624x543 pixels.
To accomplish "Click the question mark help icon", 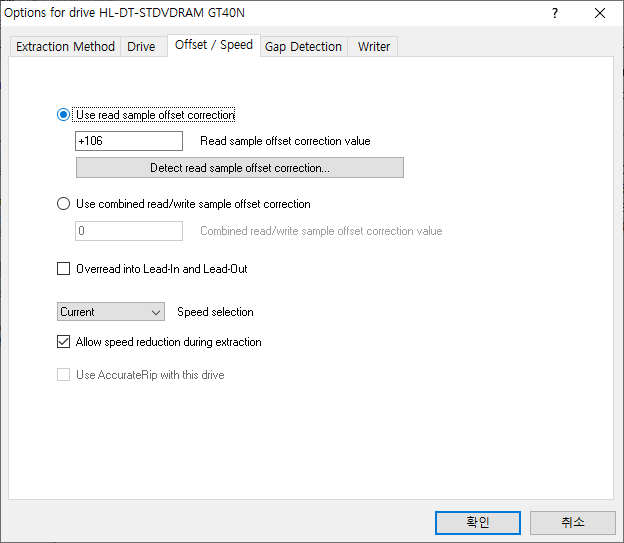I will (x=555, y=13).
